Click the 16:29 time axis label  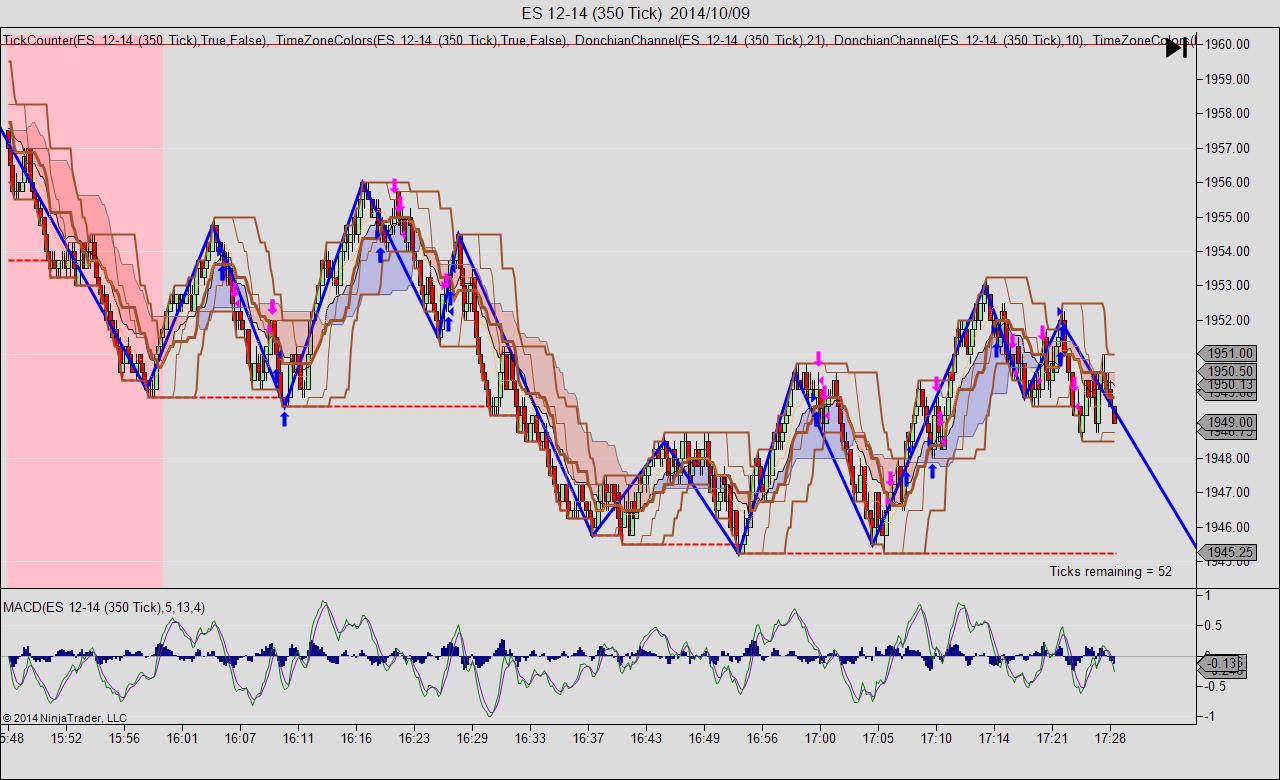(472, 738)
